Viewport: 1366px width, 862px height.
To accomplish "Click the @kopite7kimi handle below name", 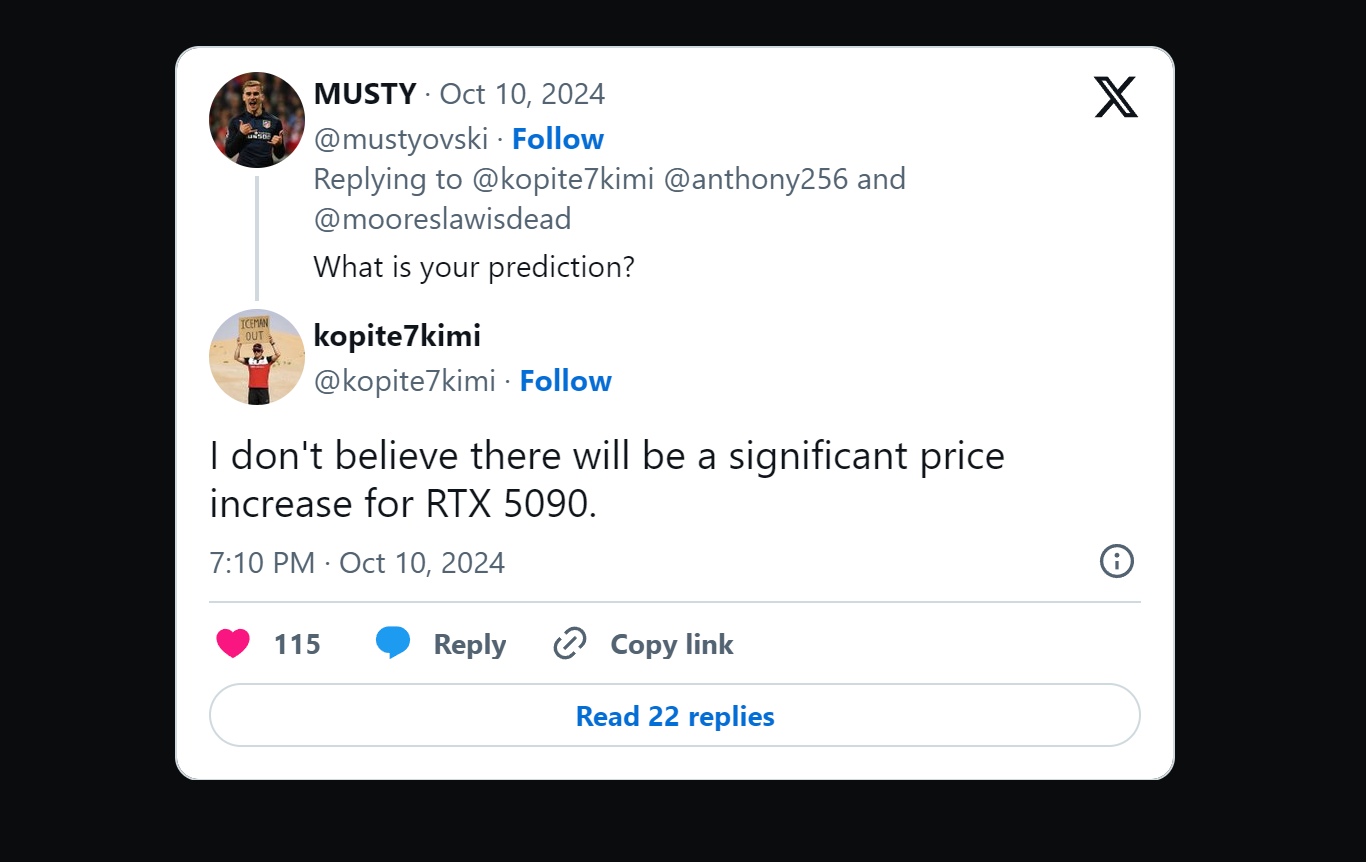I will [405, 381].
